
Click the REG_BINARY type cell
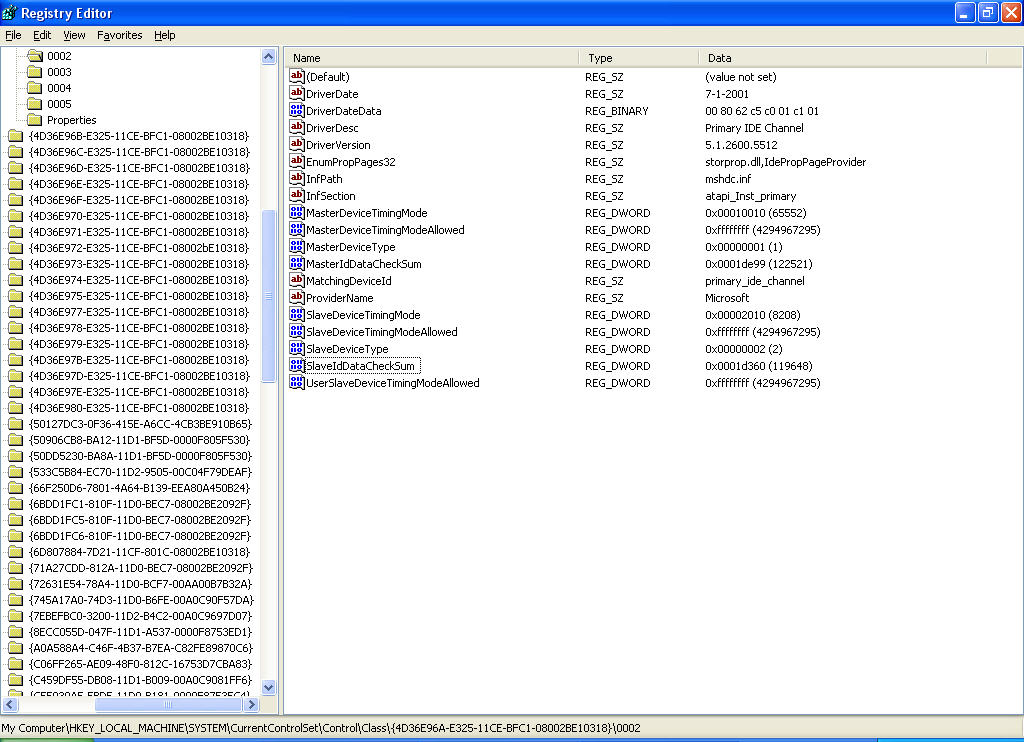click(x=616, y=111)
